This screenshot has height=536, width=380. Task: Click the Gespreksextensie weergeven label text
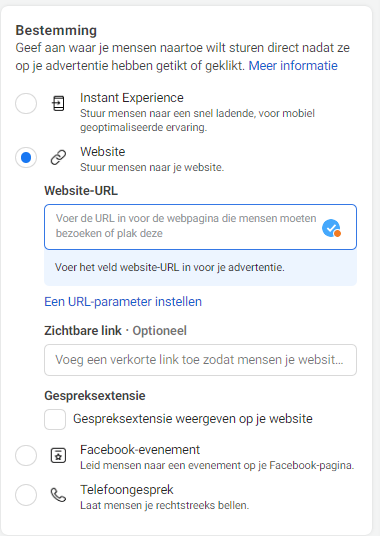[x=193, y=419]
